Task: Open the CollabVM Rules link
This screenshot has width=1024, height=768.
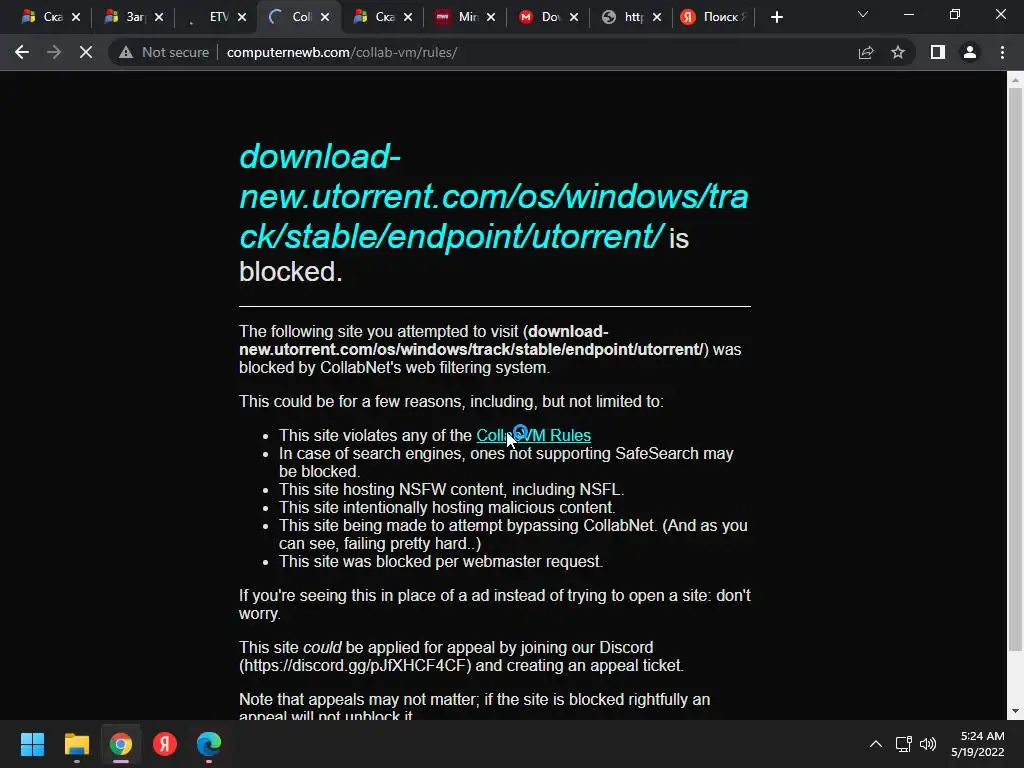Action: (533, 436)
